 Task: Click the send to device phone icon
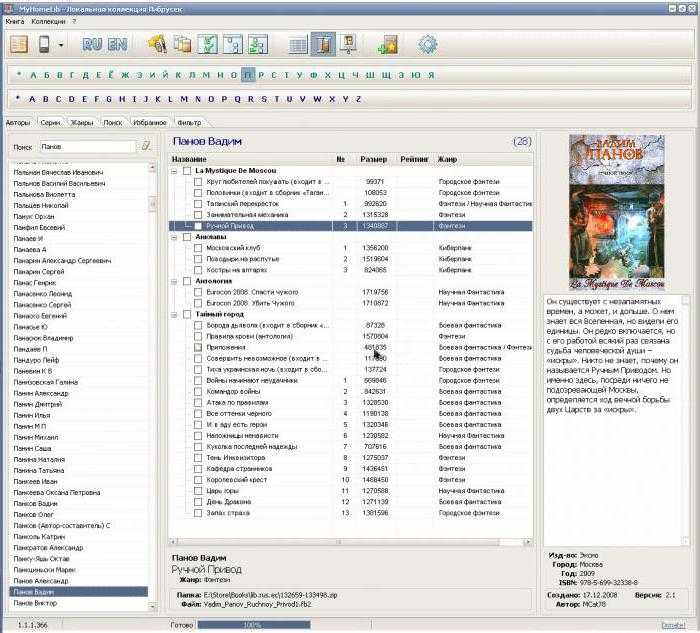coord(44,44)
